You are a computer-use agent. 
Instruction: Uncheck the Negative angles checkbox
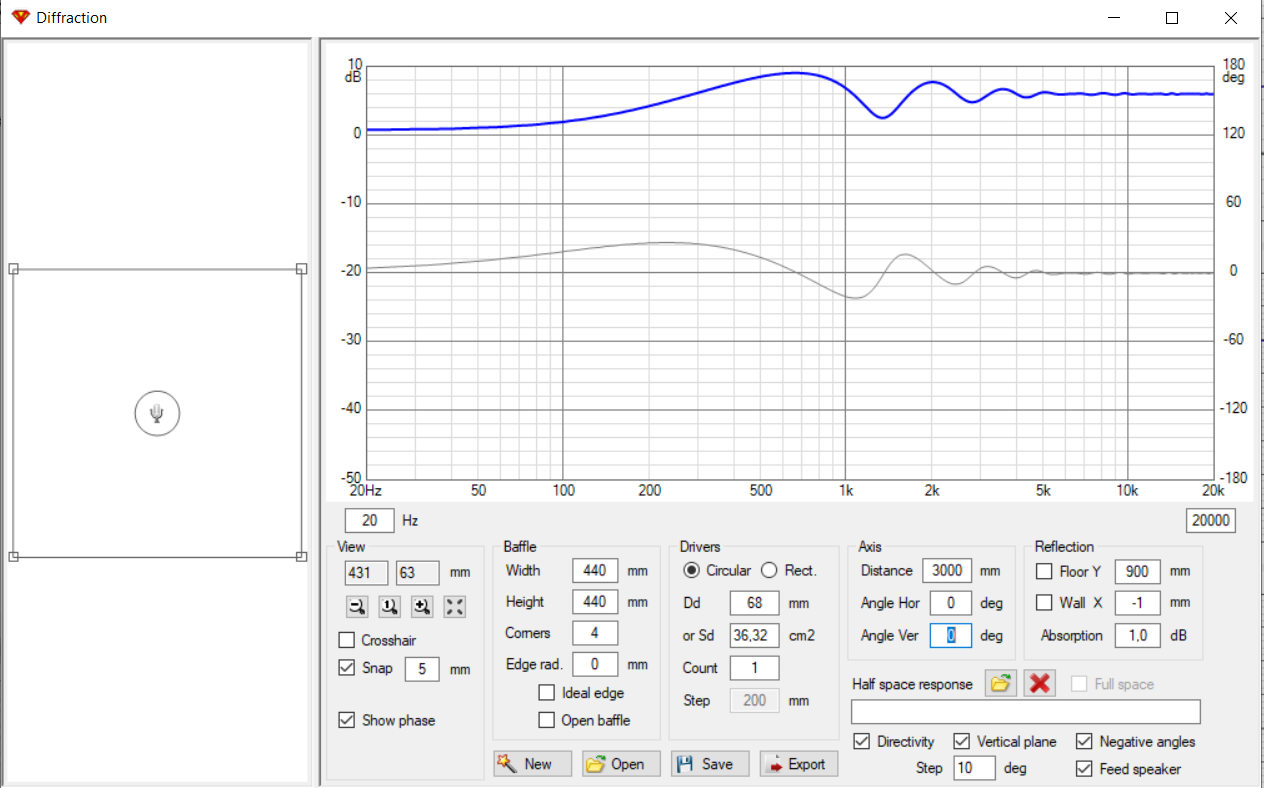tap(1084, 742)
